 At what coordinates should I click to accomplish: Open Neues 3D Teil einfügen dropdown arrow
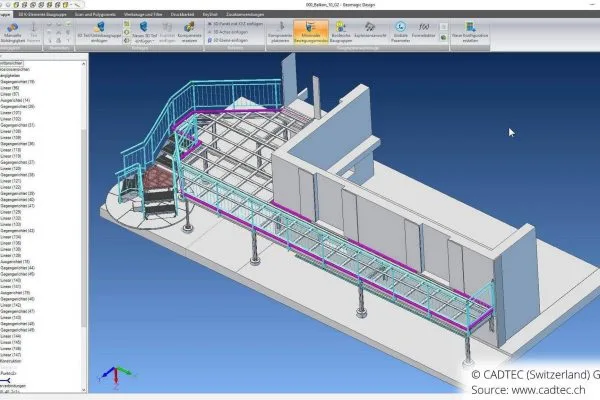click(x=154, y=41)
